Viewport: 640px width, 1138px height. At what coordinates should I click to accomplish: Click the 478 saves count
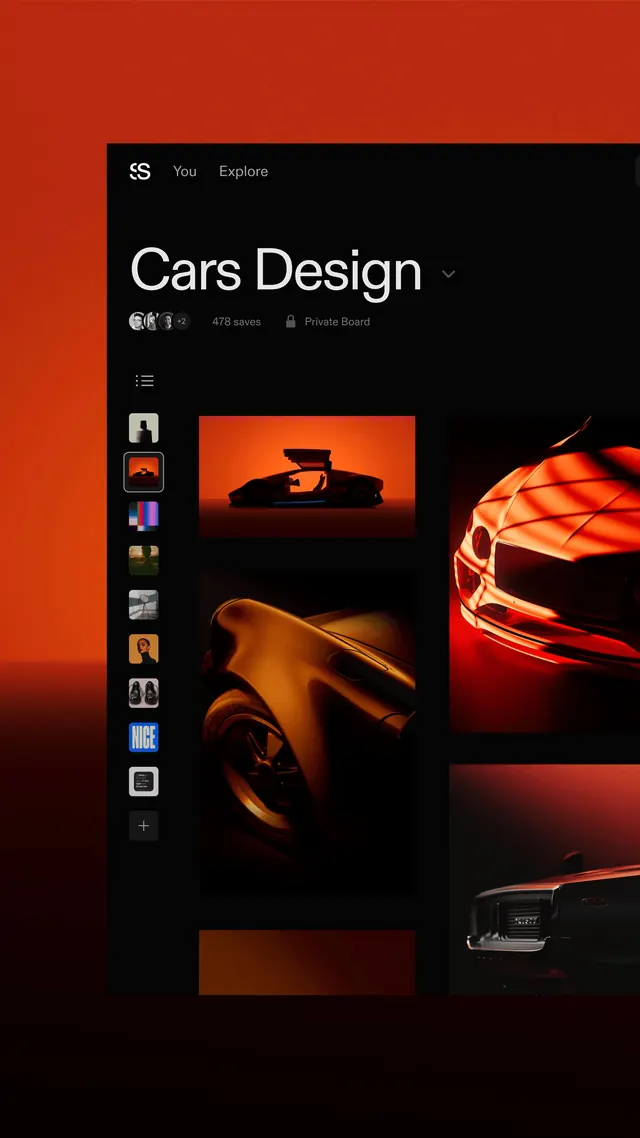tap(236, 322)
